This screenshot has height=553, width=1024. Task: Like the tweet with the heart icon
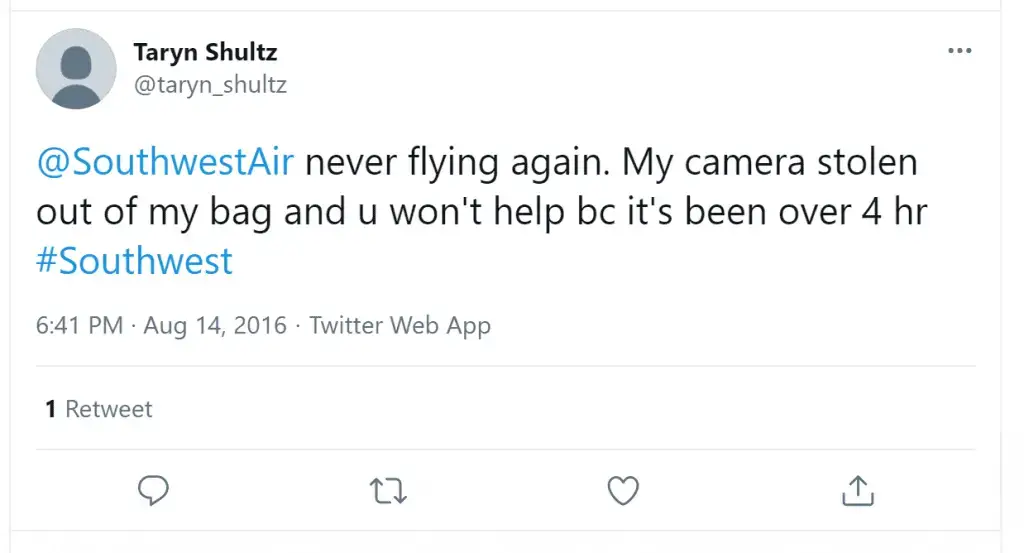(623, 490)
